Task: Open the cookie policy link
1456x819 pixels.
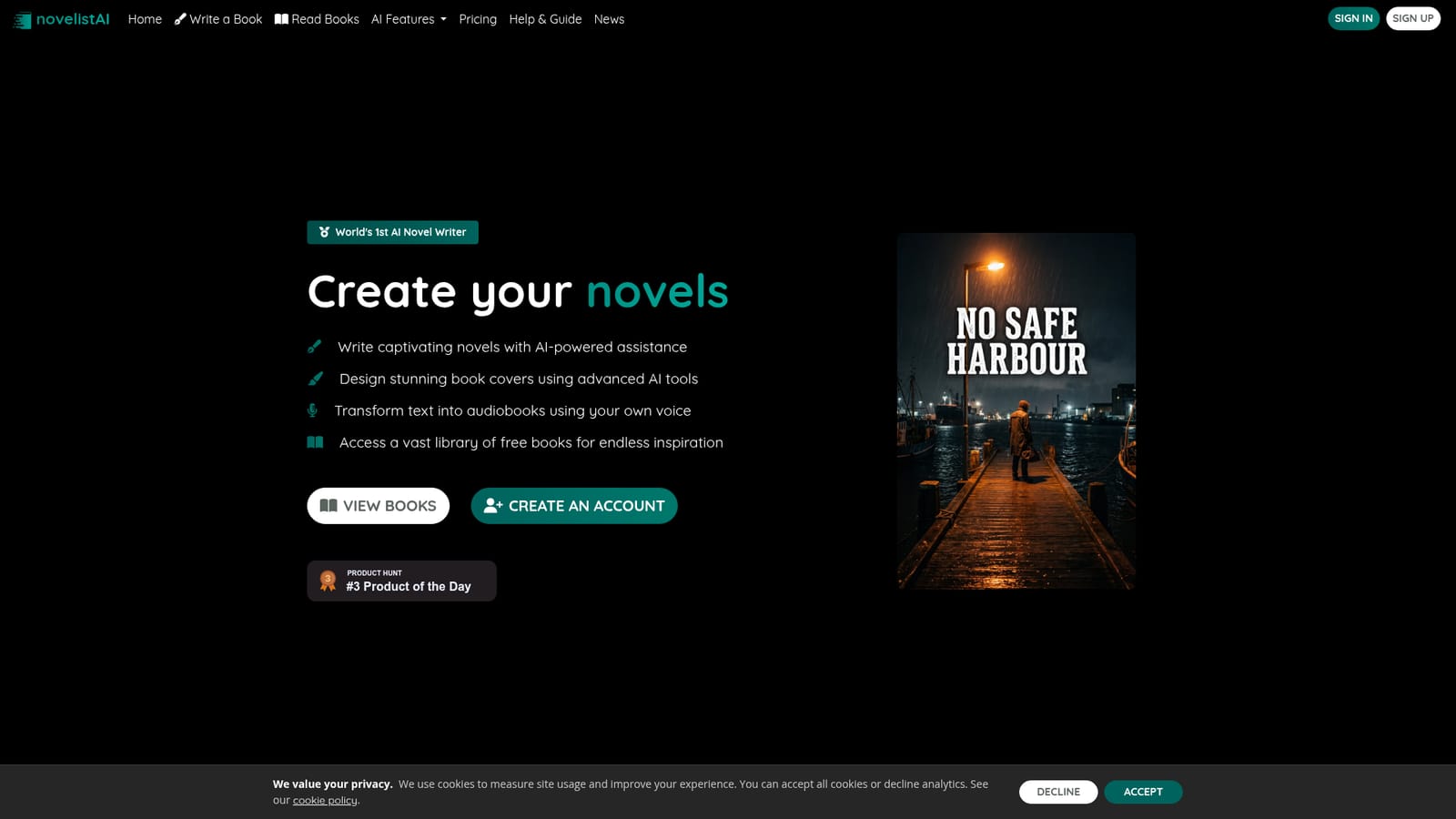Action: [x=325, y=801]
